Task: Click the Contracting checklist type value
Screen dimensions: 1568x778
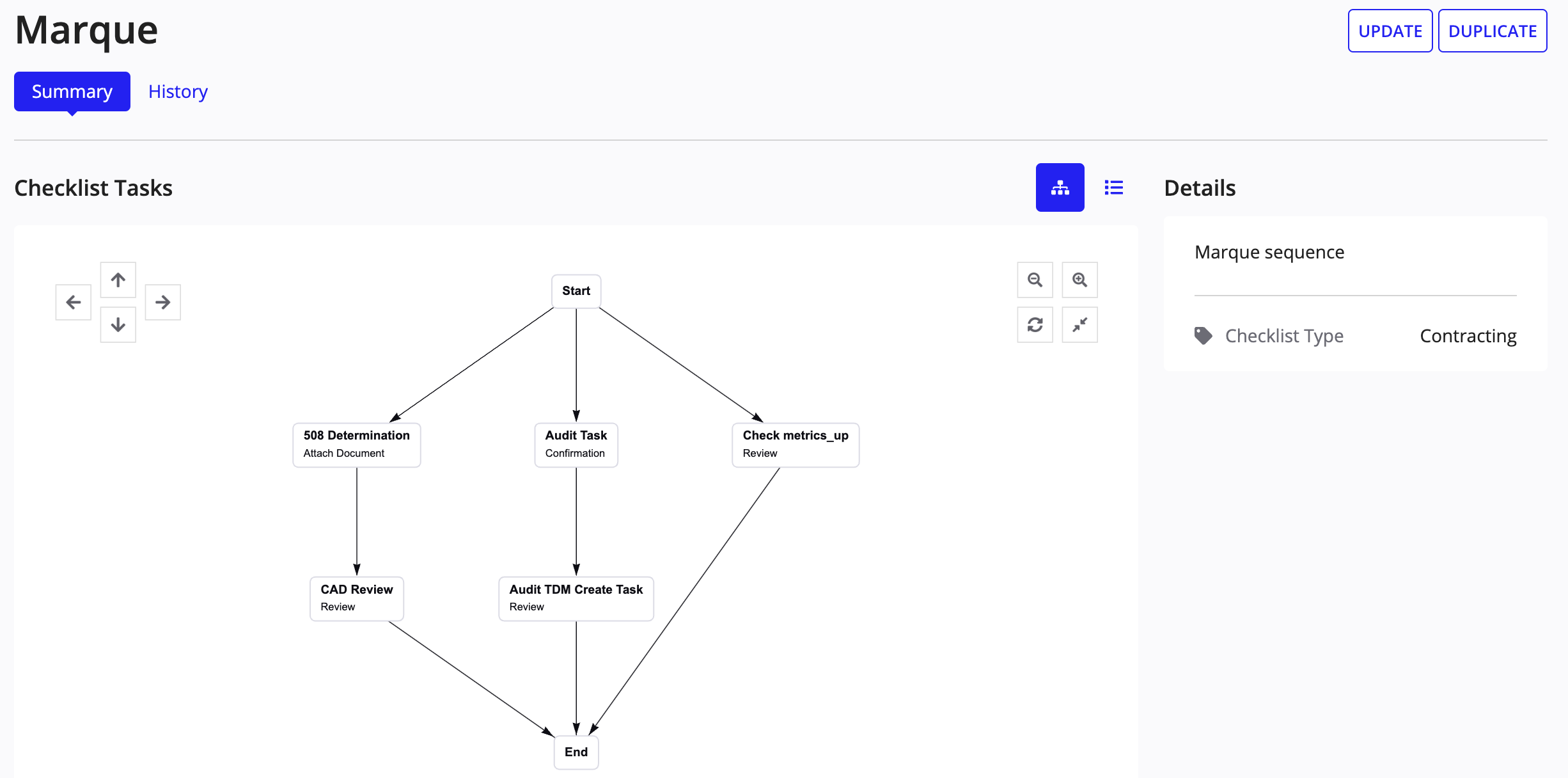Action: 1468,336
